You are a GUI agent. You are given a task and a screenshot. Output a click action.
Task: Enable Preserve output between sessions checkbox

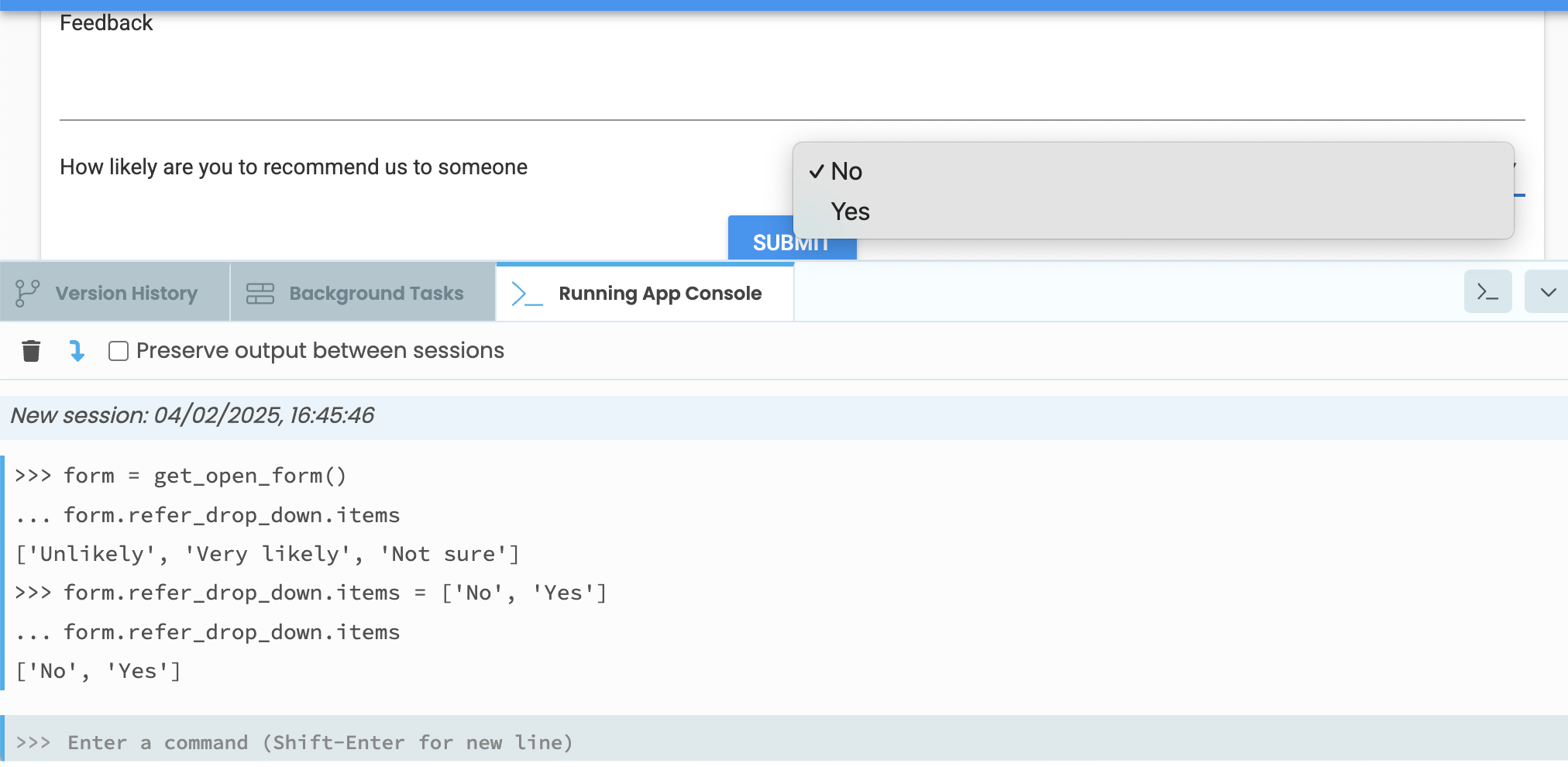(119, 351)
